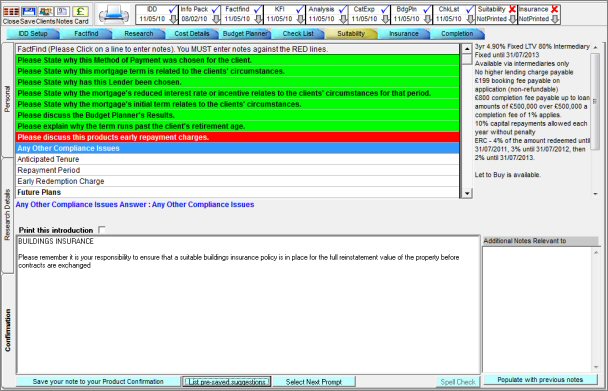Click the Spell Check button
The width and height of the screenshot is (608, 391).
click(x=458, y=382)
